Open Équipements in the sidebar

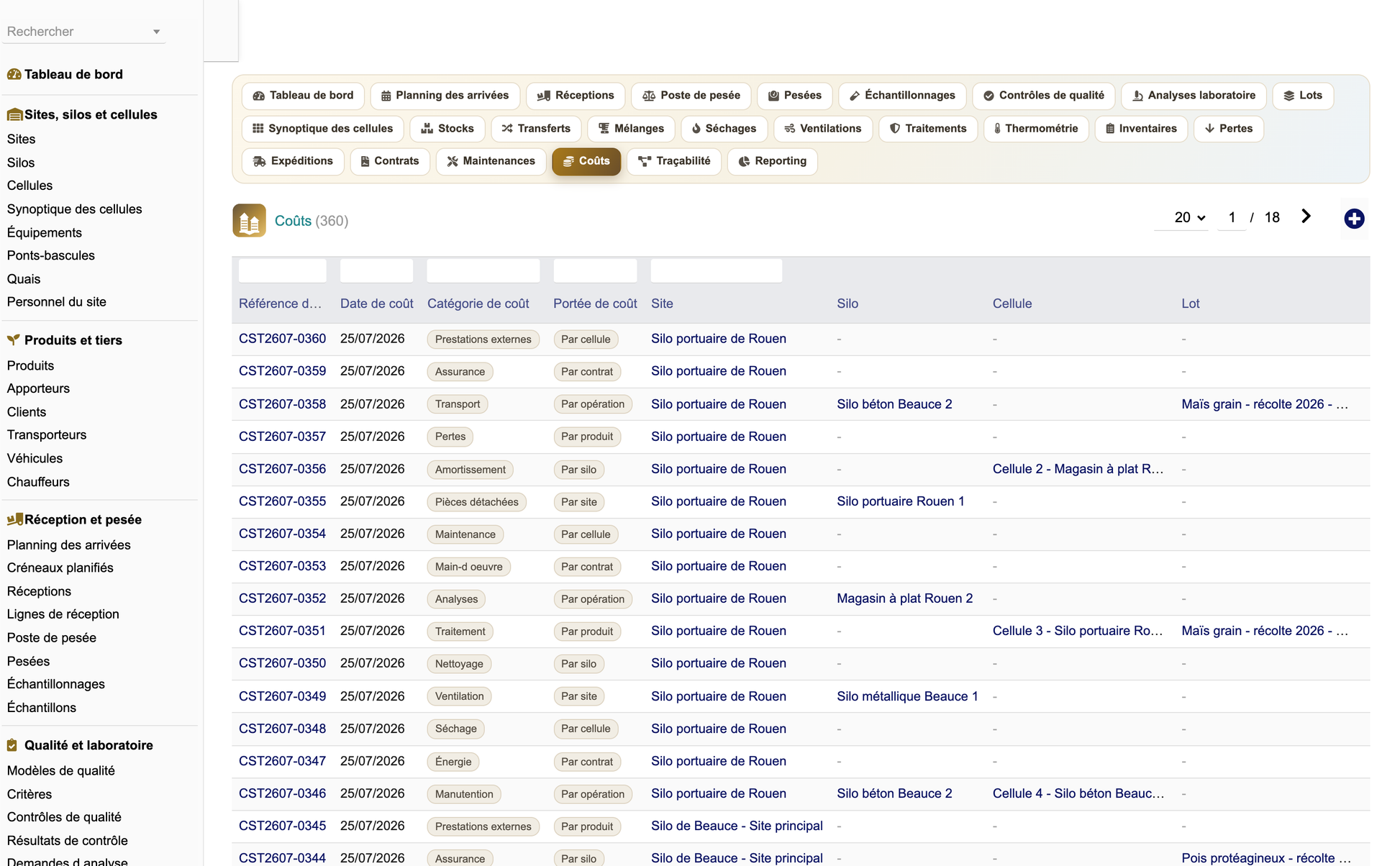(45, 232)
